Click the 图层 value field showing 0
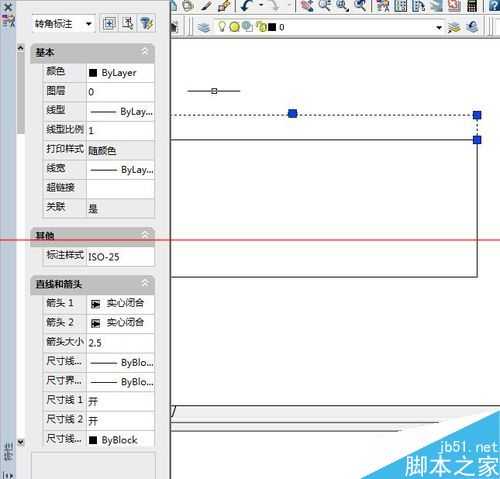The height and width of the screenshot is (479, 500). point(120,92)
